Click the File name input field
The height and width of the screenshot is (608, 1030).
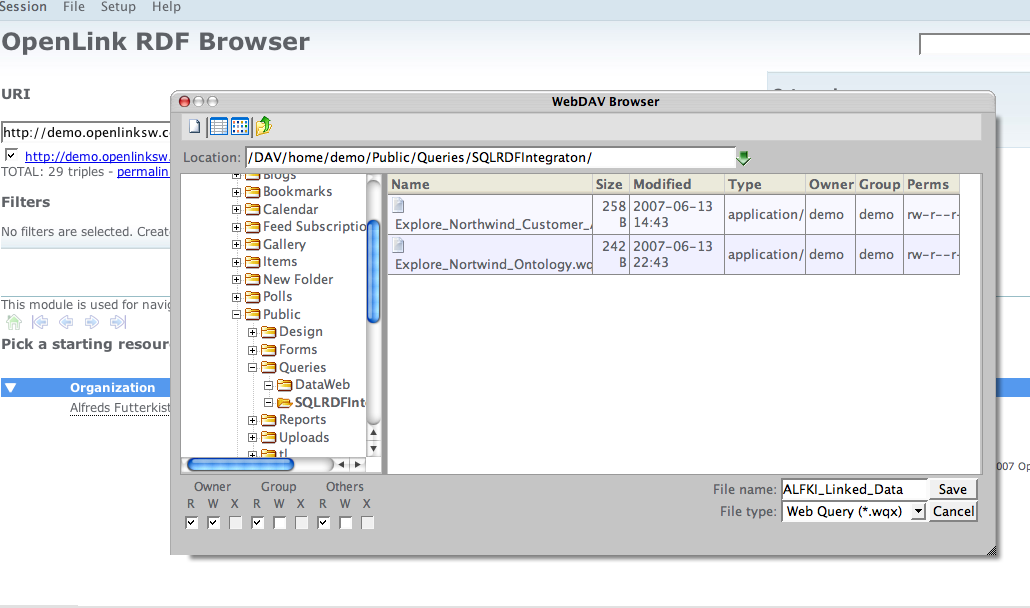click(x=854, y=489)
